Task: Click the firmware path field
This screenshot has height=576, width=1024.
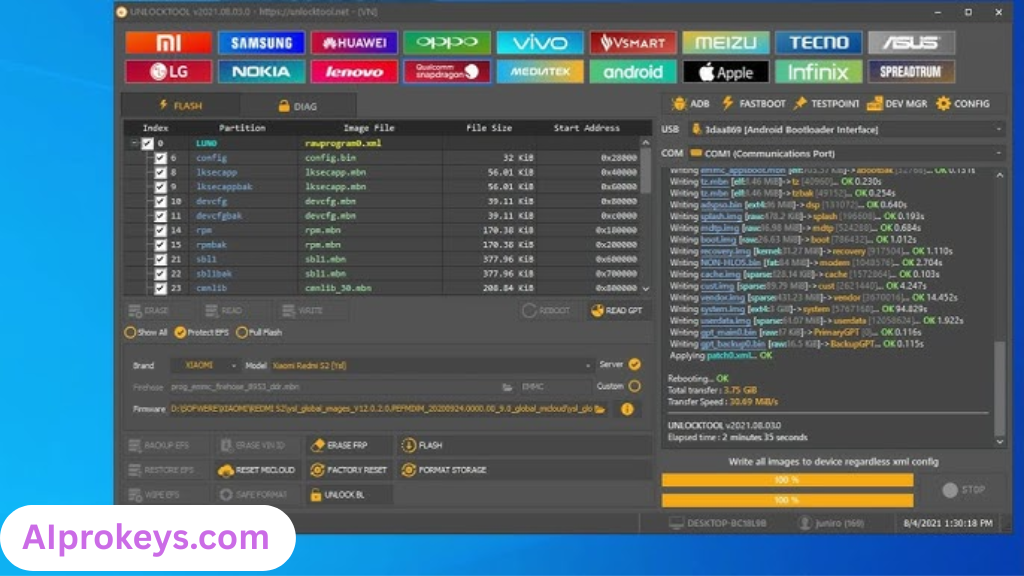Action: (x=381, y=409)
